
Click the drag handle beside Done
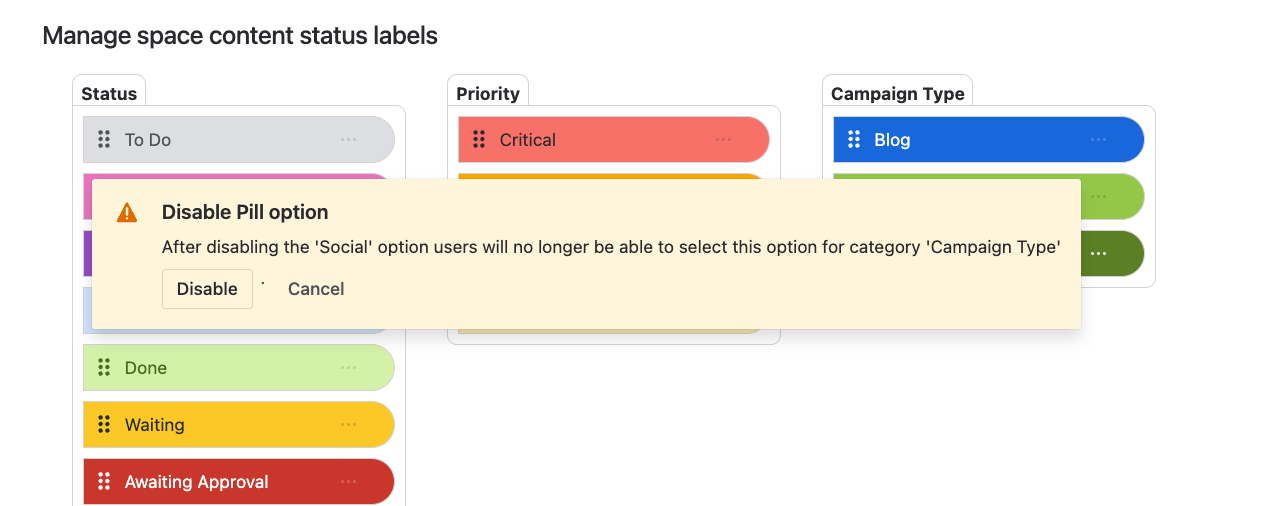click(104, 368)
